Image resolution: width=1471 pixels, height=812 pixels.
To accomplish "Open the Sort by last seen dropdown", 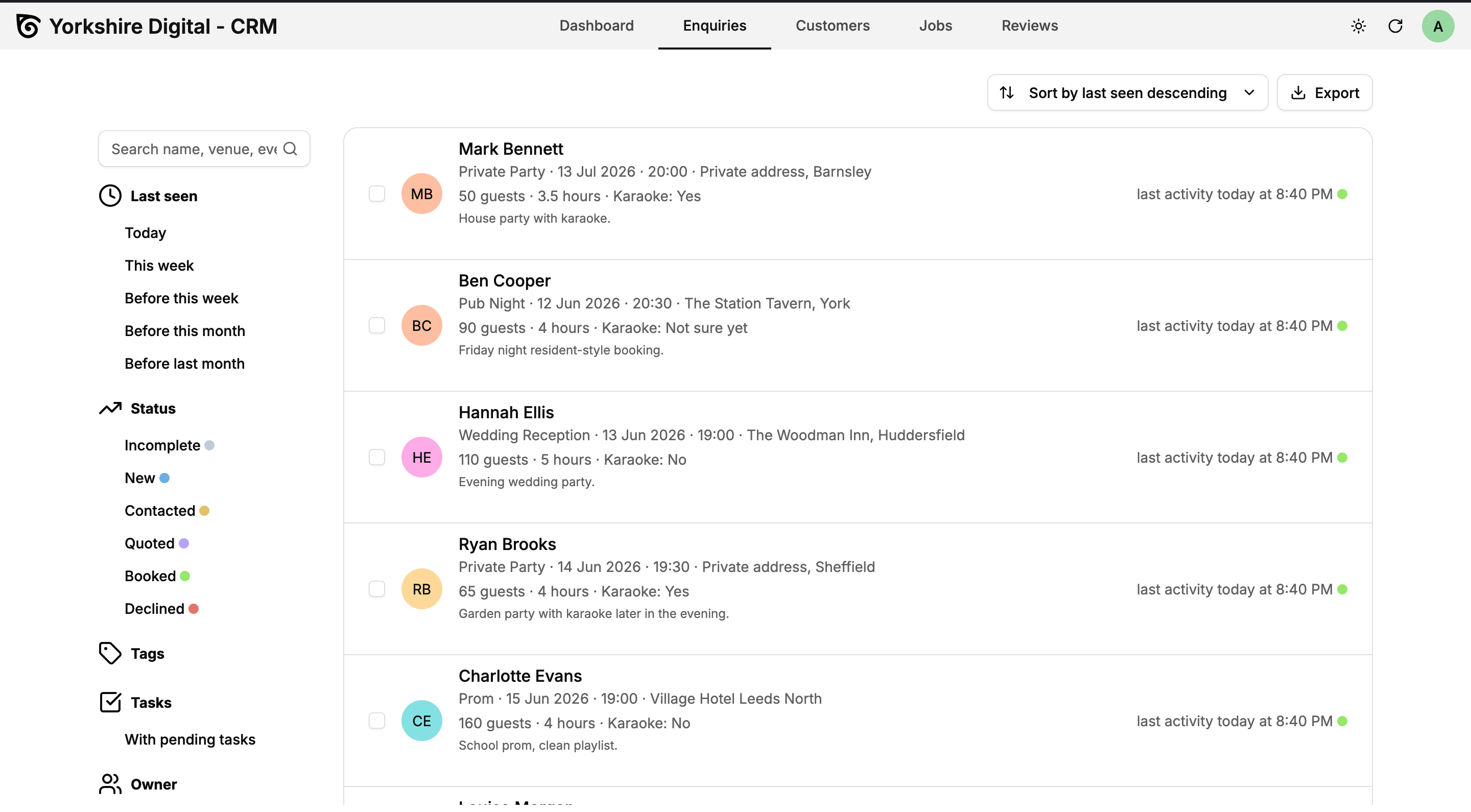I will [x=1128, y=92].
